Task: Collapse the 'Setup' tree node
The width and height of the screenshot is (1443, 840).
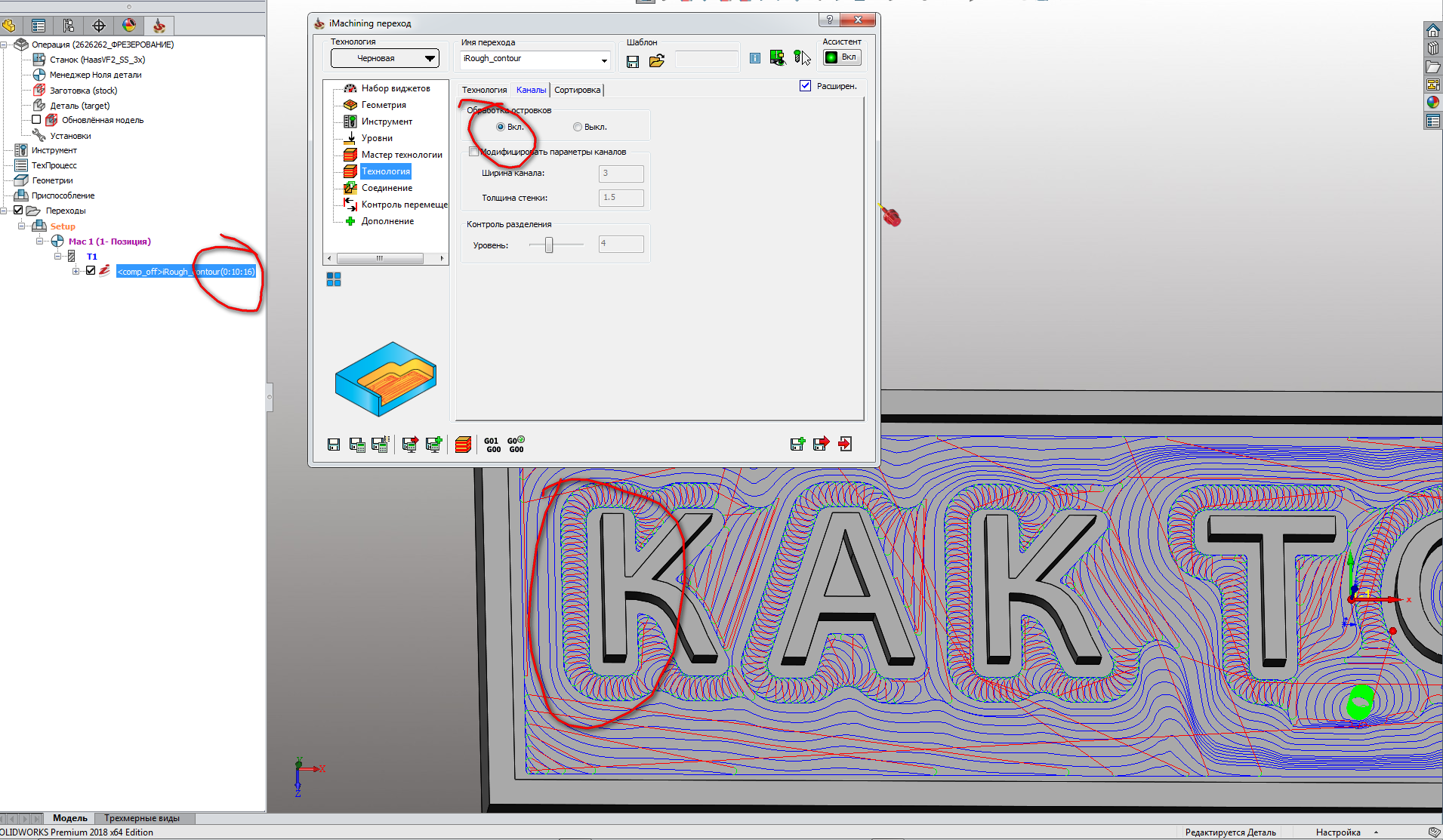Action: click(x=22, y=226)
